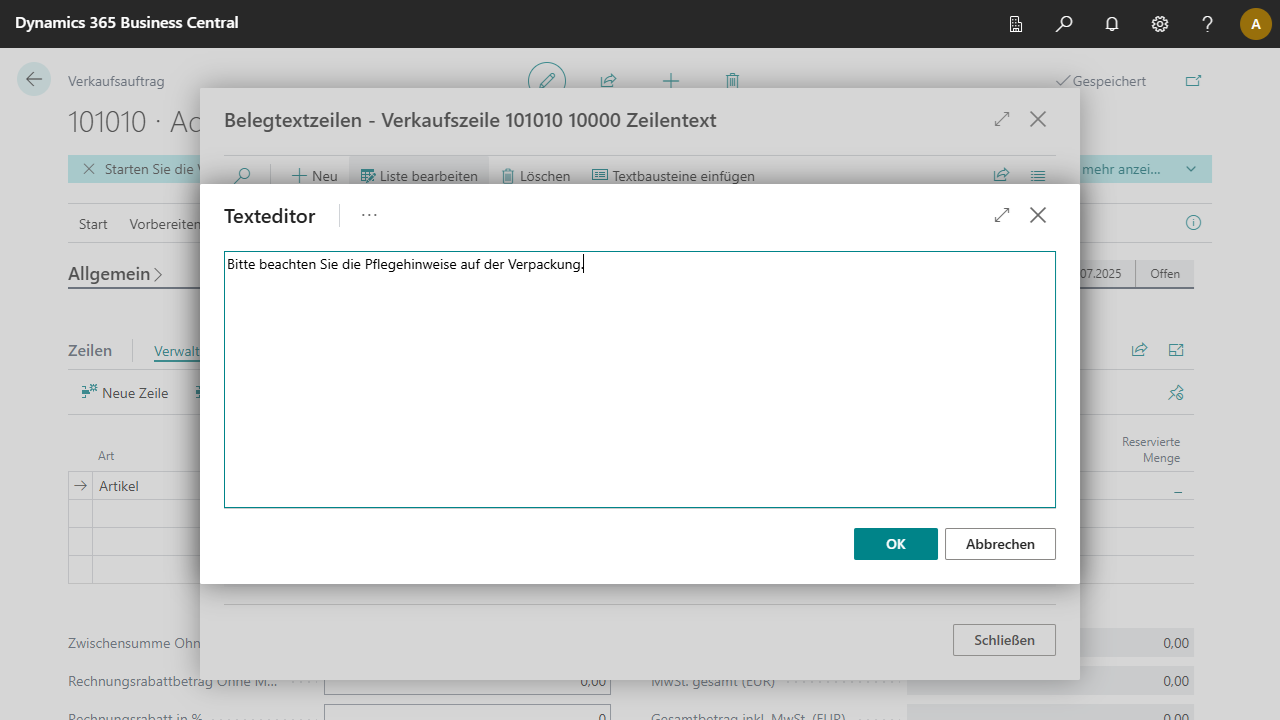The height and width of the screenshot is (720, 1280).
Task: Expand the Texteditor dialog to full size
Action: tap(1002, 215)
